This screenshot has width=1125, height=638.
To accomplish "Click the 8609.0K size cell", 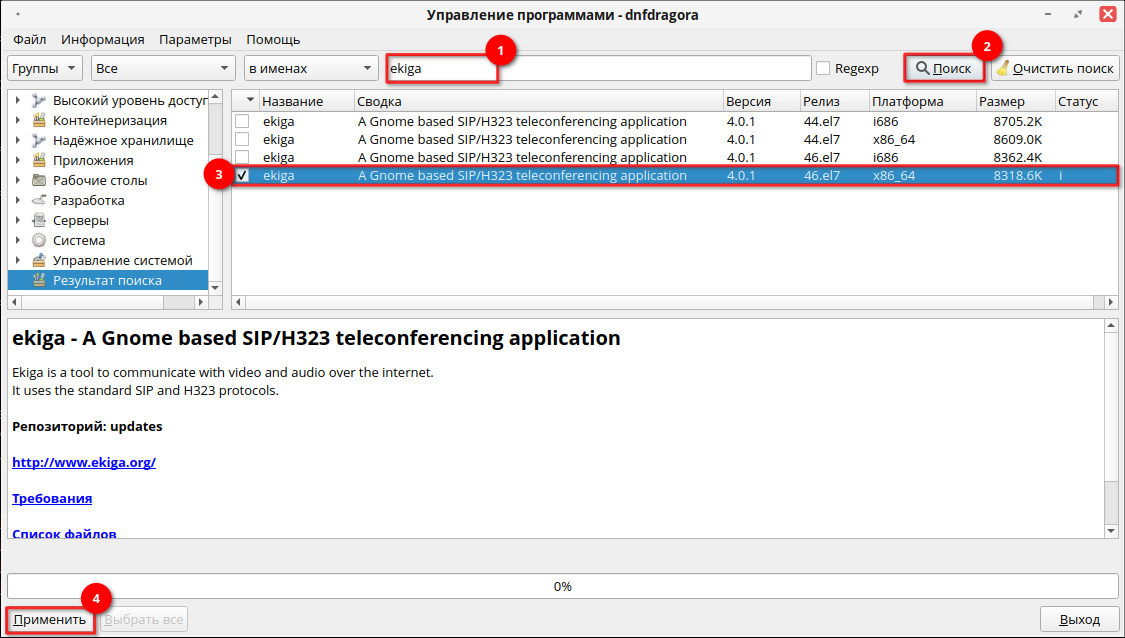I will pyautogui.click(x=1017, y=139).
